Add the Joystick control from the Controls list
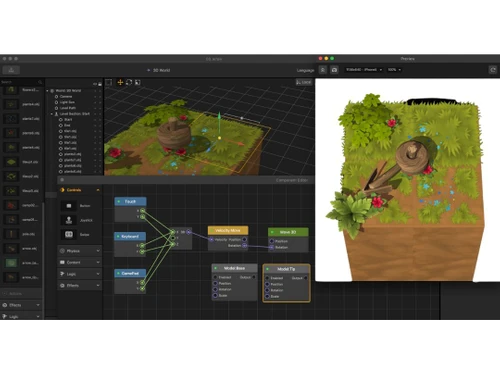 69,220
